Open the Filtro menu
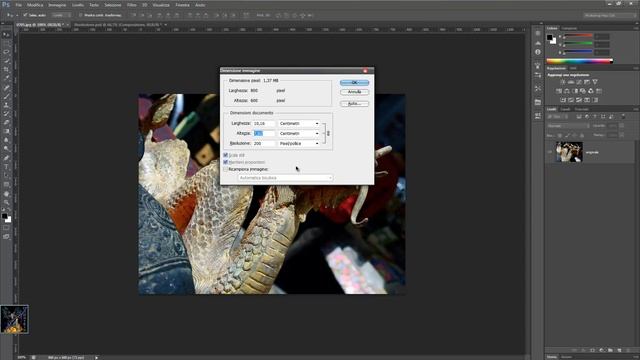 coord(131,5)
